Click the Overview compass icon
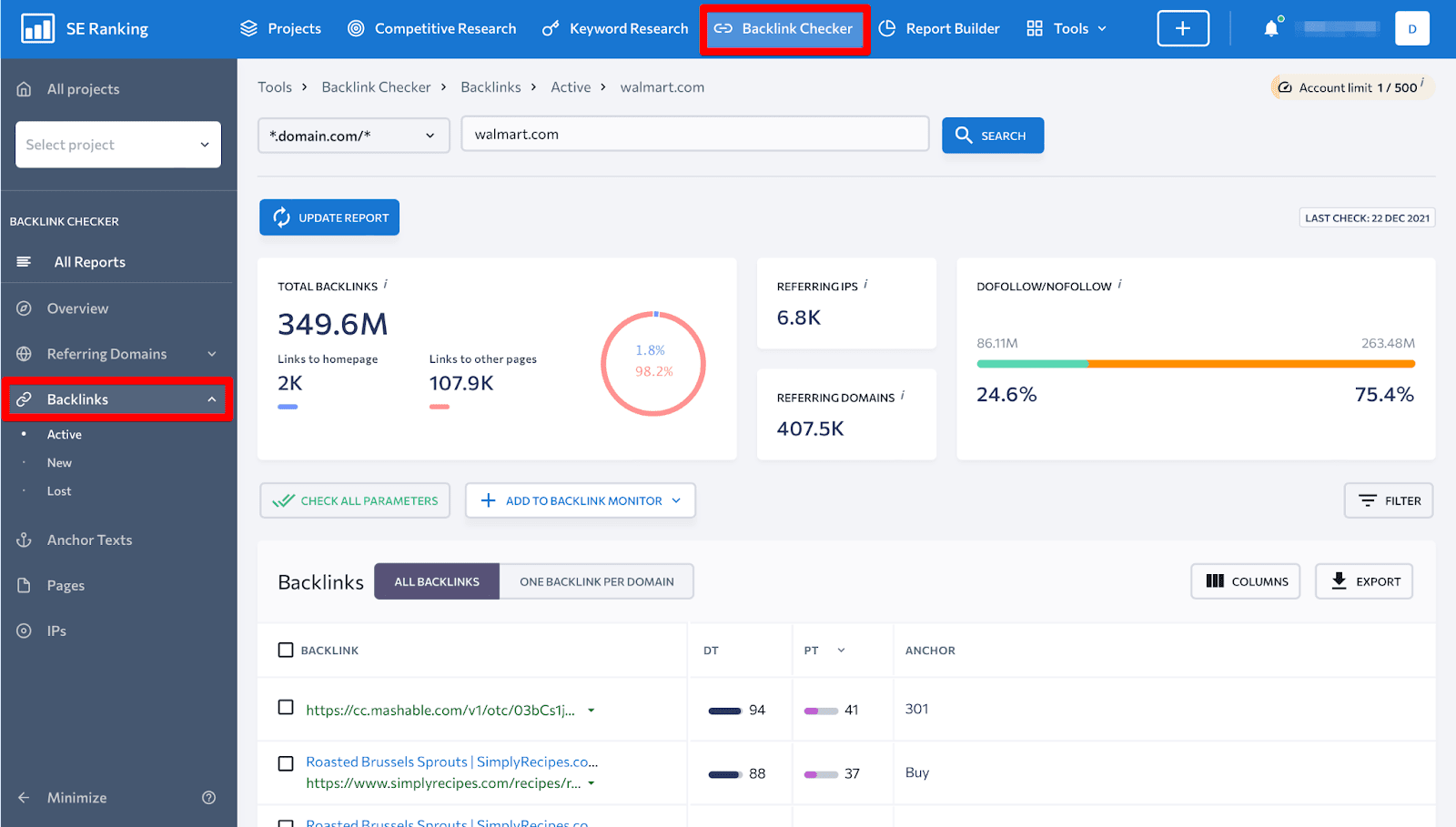The height and width of the screenshot is (827, 1456). (25, 308)
